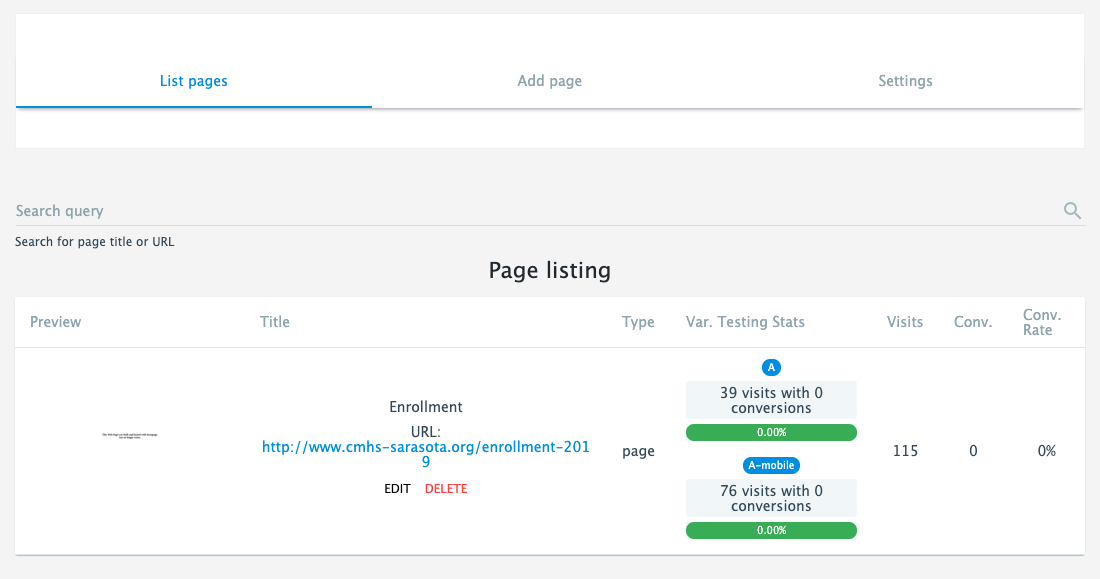Click the 76 visits with 0 conversions box
This screenshot has width=1100, height=579.
click(x=771, y=498)
